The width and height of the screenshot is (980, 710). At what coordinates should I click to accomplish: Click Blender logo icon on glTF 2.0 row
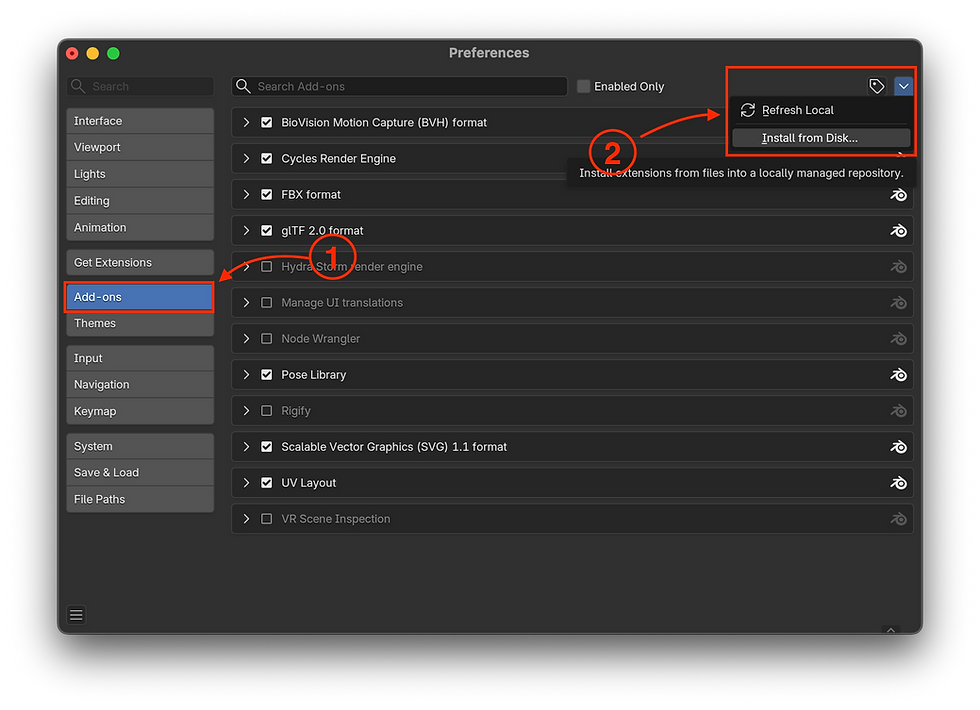tap(898, 231)
